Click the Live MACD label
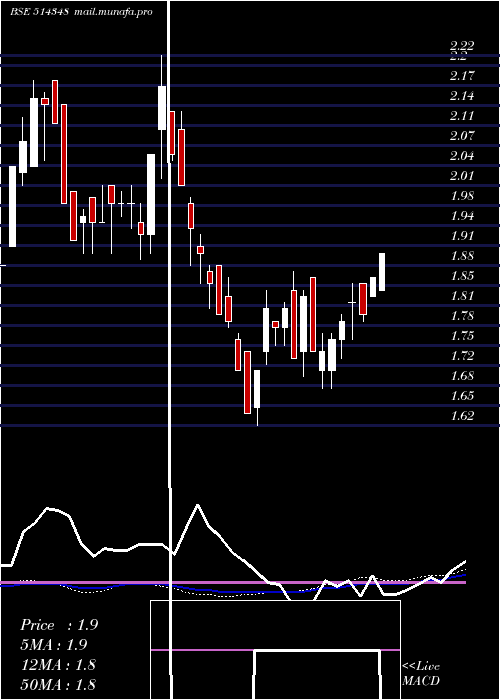Viewport: 500px width, 700px height. tap(421, 673)
